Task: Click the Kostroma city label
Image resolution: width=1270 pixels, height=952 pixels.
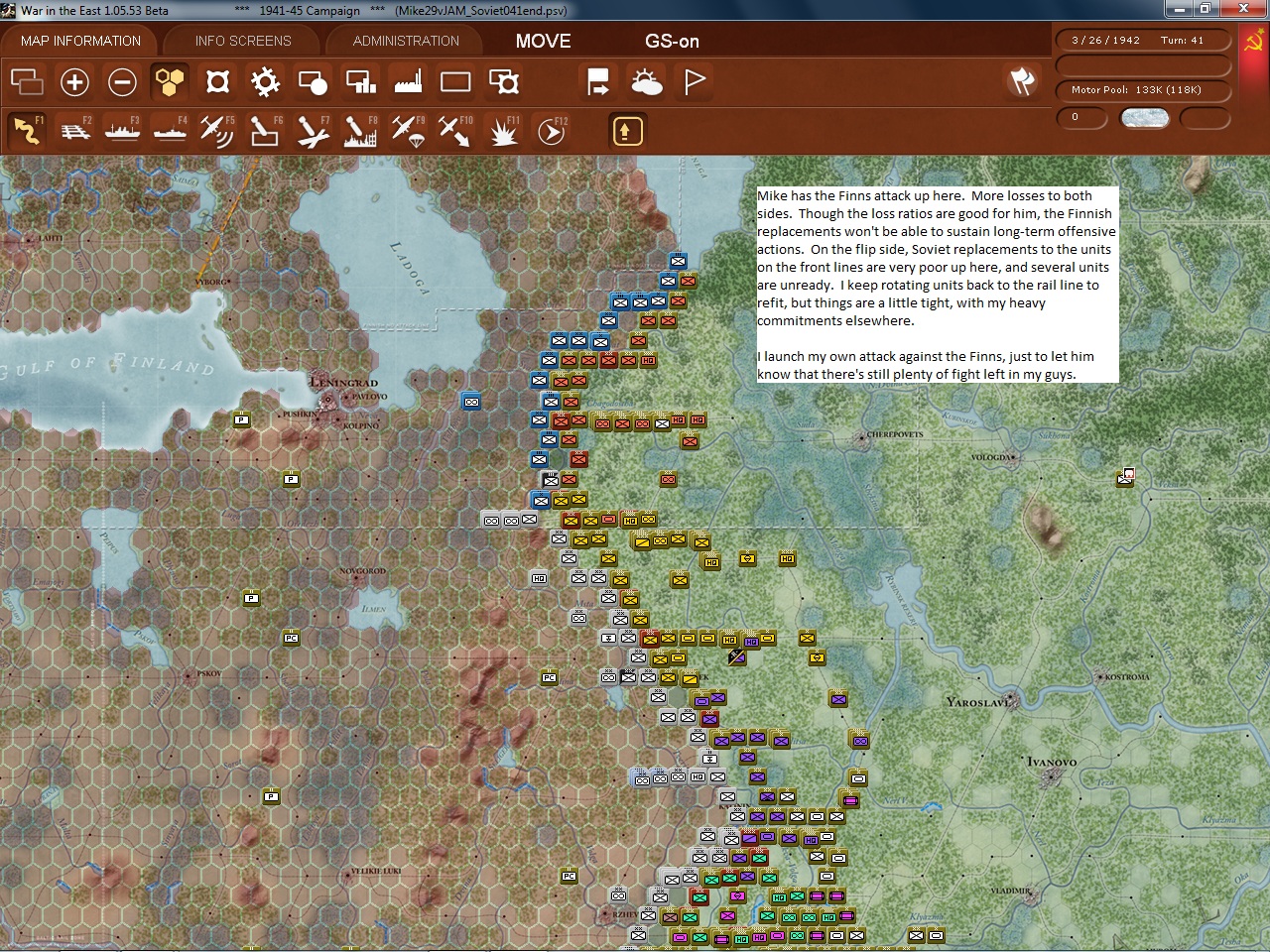Action: click(x=1126, y=677)
